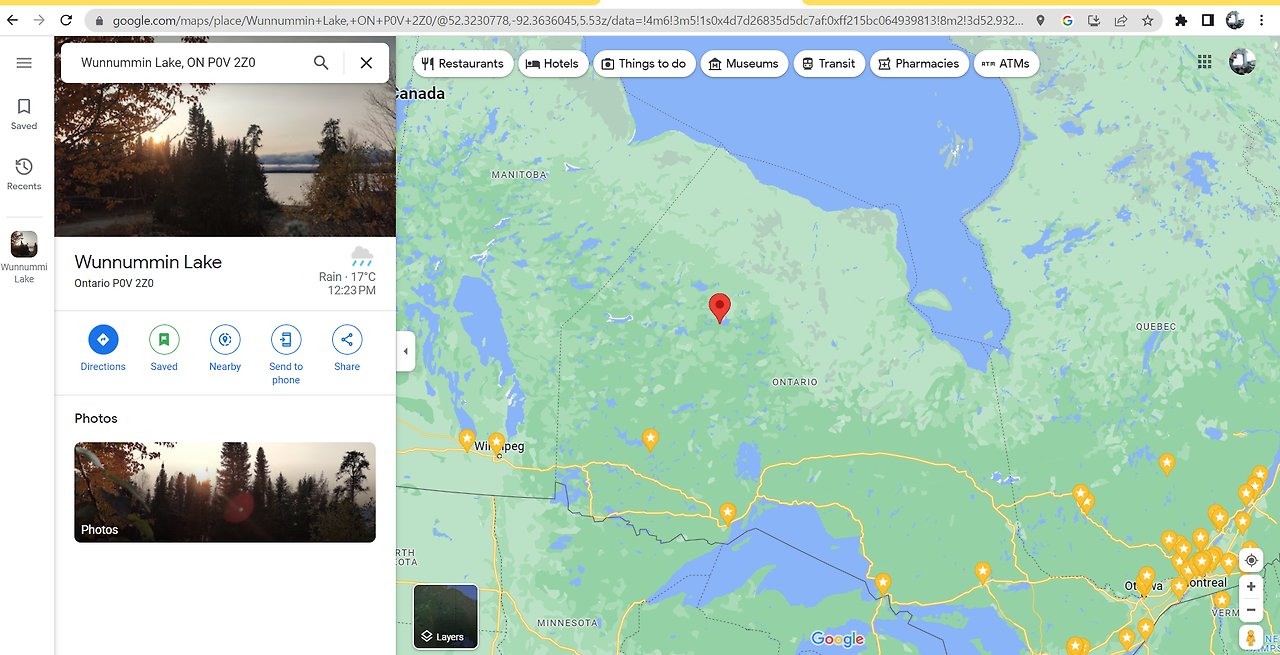The image size is (1280, 655).
Task: Click the QUEBEC label on the map
Action: coord(1156,327)
